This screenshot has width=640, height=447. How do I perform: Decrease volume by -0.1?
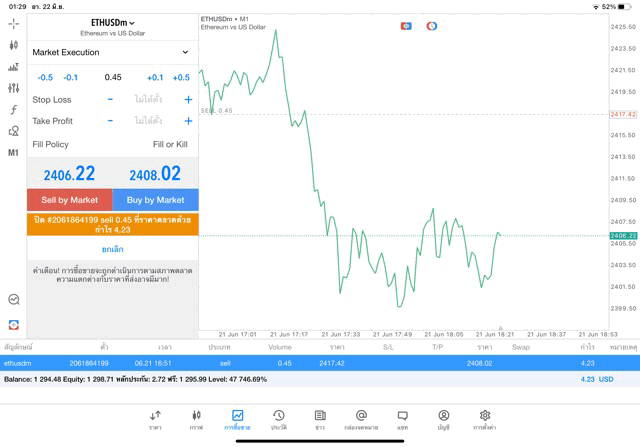pyautogui.click(x=71, y=77)
